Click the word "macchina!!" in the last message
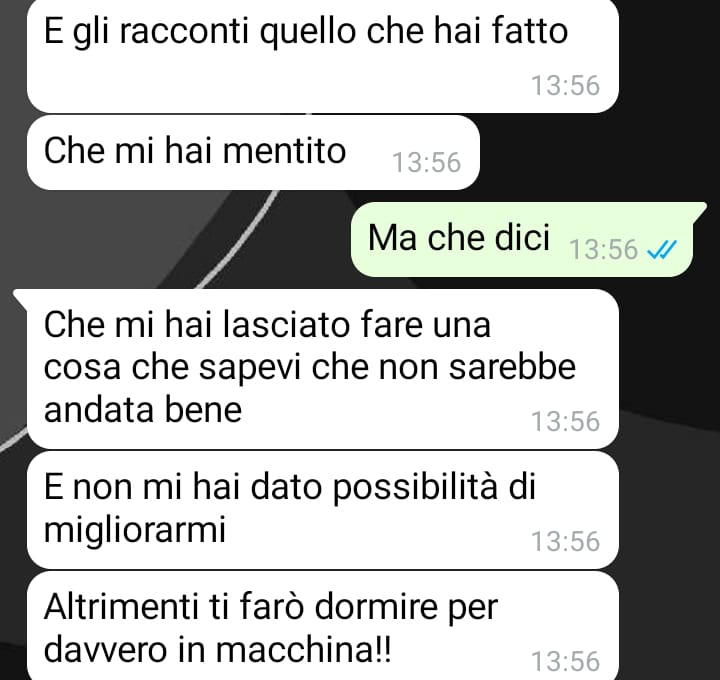 304,650
